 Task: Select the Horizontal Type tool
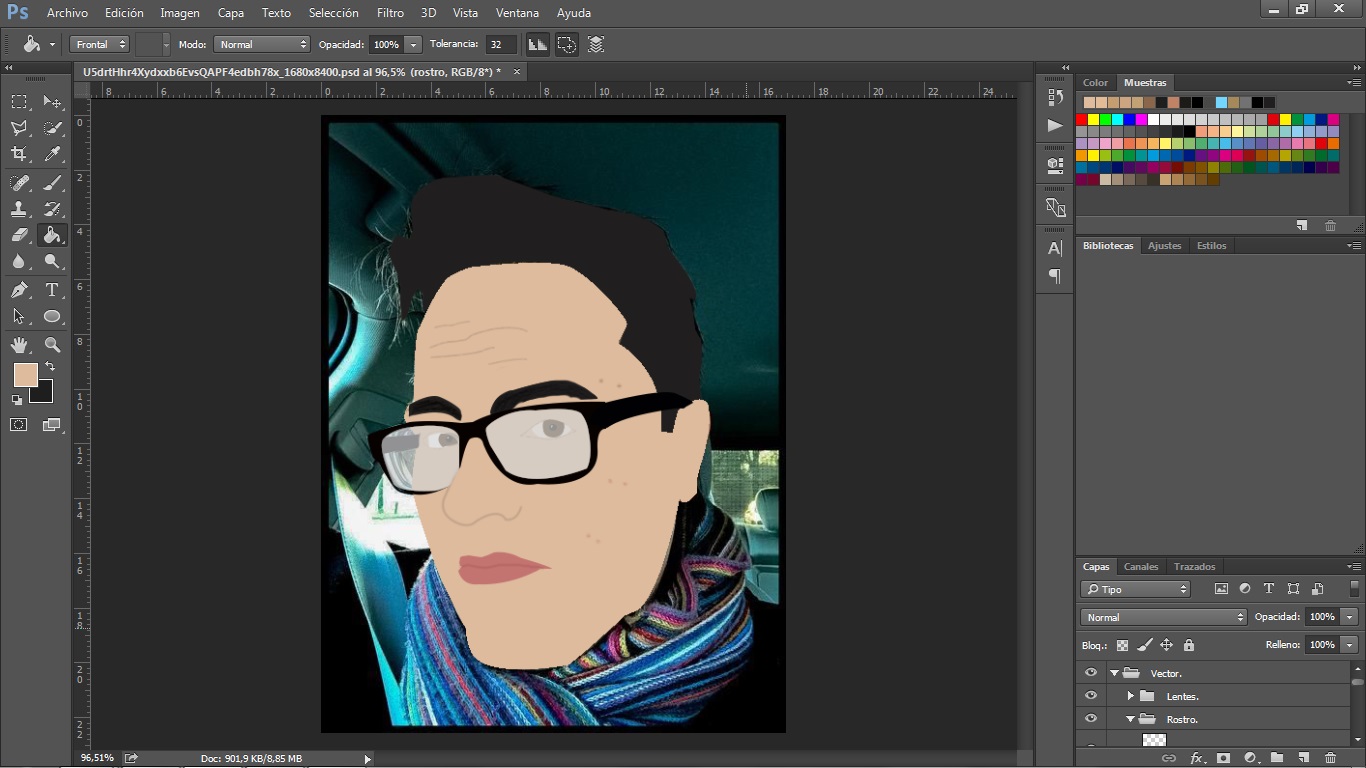click(52, 290)
